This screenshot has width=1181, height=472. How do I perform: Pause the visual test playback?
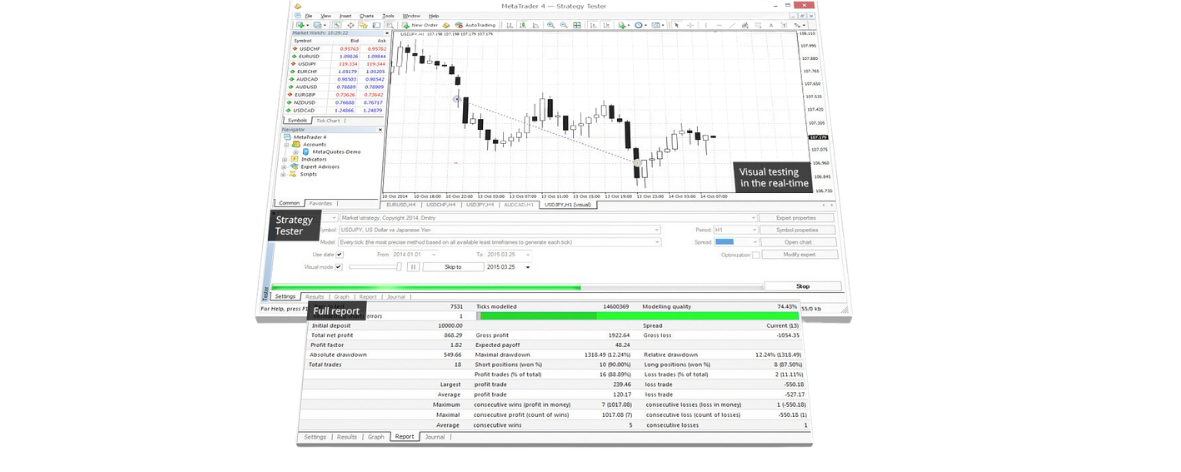coord(412,267)
